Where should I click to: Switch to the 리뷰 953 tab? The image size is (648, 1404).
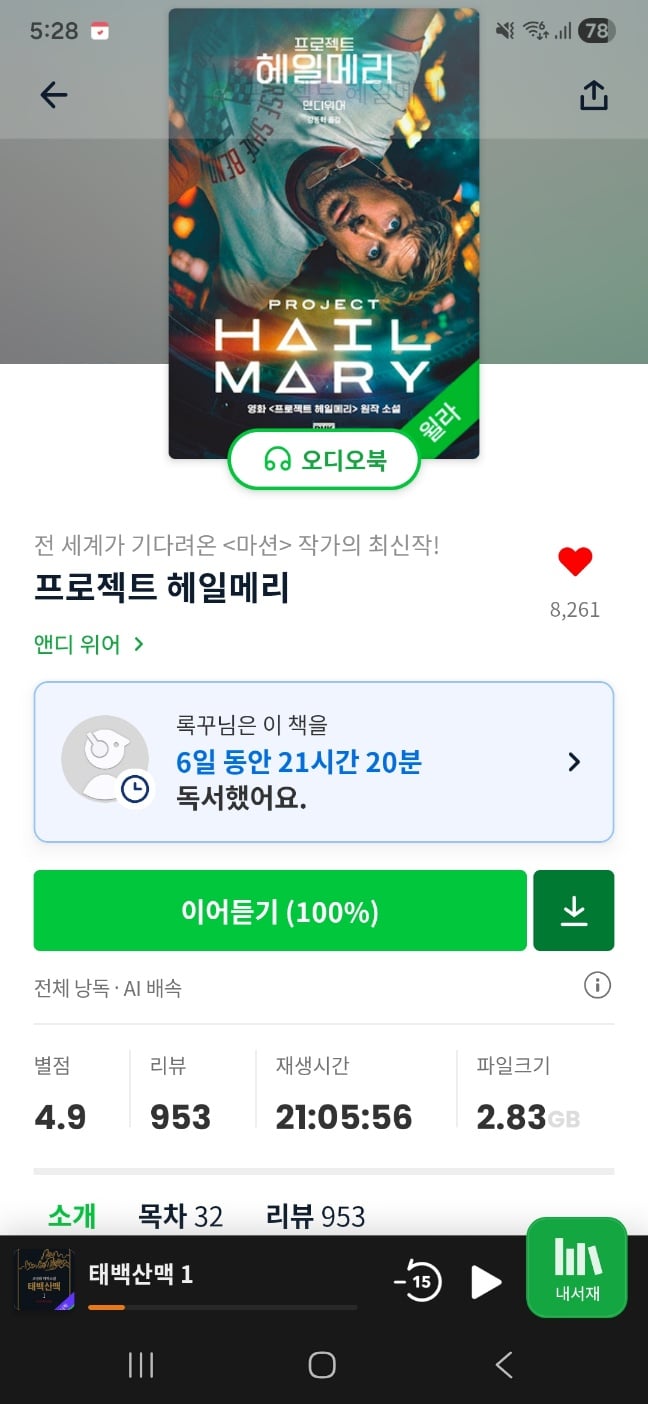(x=315, y=1216)
